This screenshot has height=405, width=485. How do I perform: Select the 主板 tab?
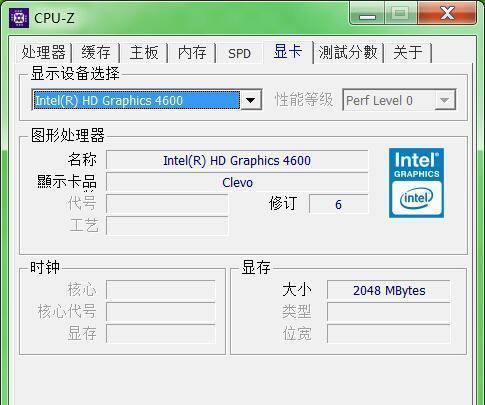(144, 53)
